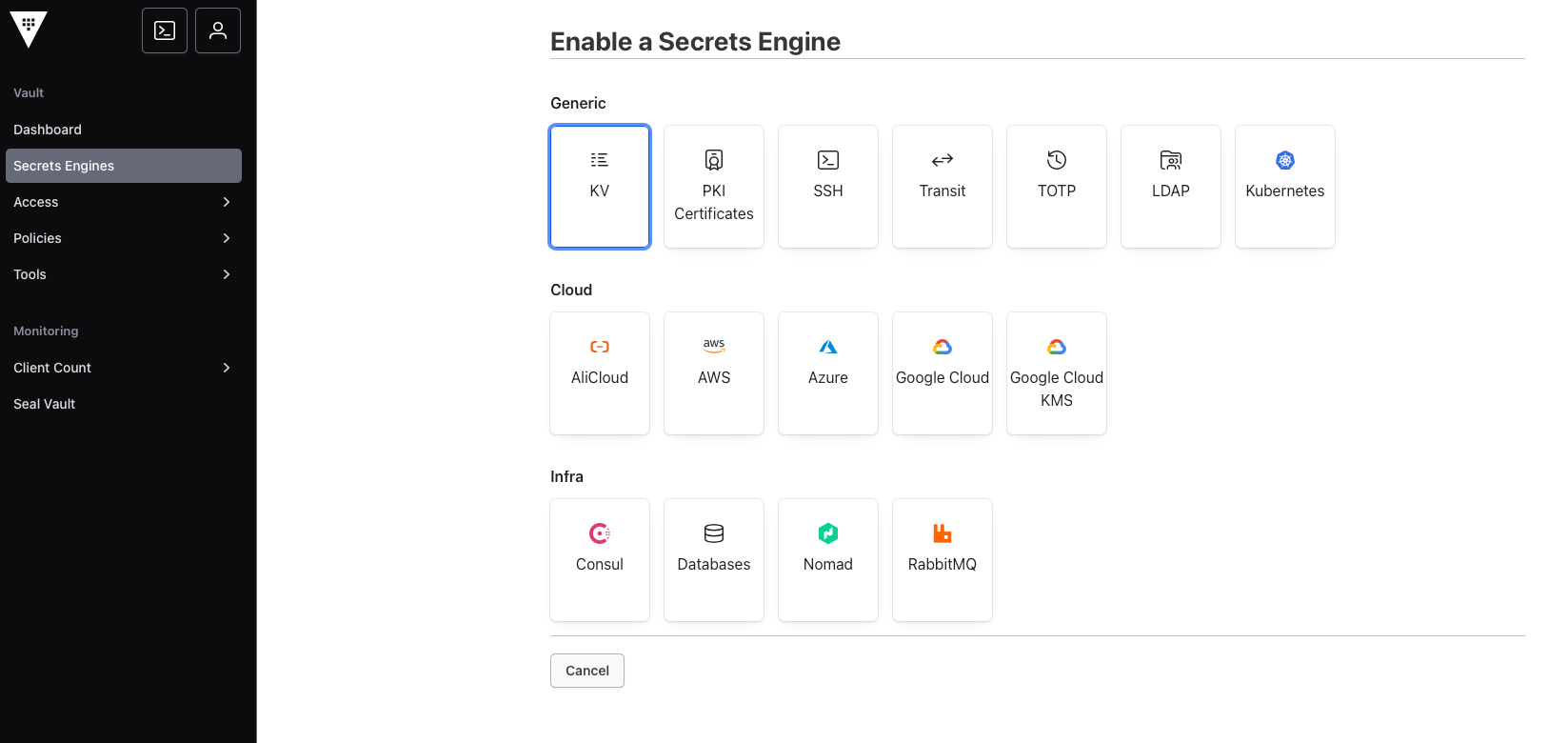
Task: Select the Azure secrets engine
Action: coord(828,373)
